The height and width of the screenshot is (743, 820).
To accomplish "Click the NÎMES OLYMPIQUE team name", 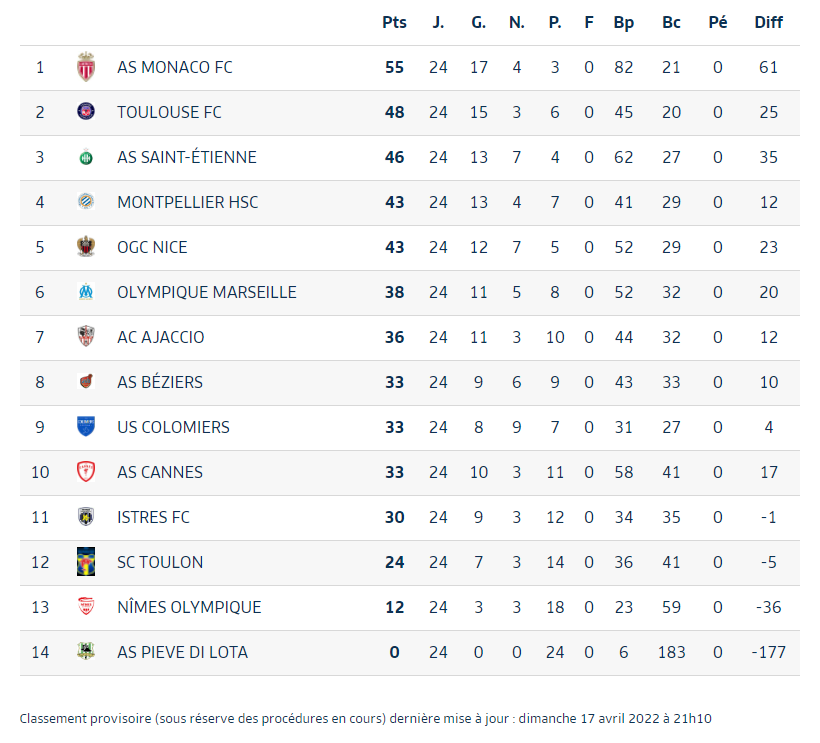I will click(x=189, y=607).
